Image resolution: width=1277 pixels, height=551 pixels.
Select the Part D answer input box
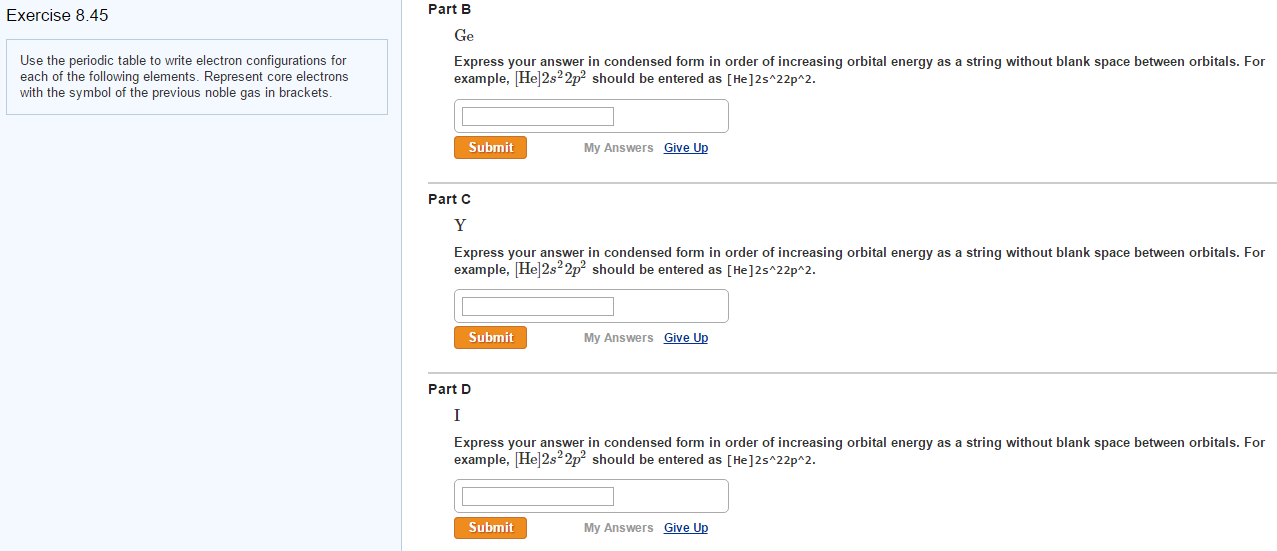pos(538,496)
